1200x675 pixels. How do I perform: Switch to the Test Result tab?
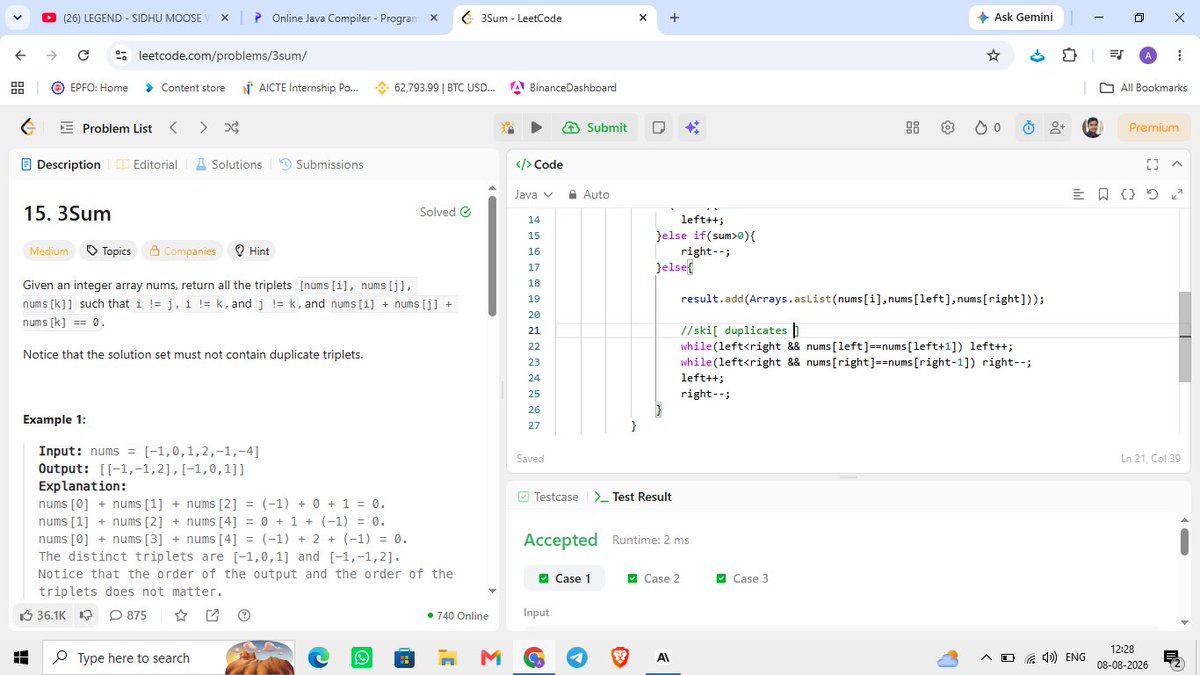[x=632, y=497]
